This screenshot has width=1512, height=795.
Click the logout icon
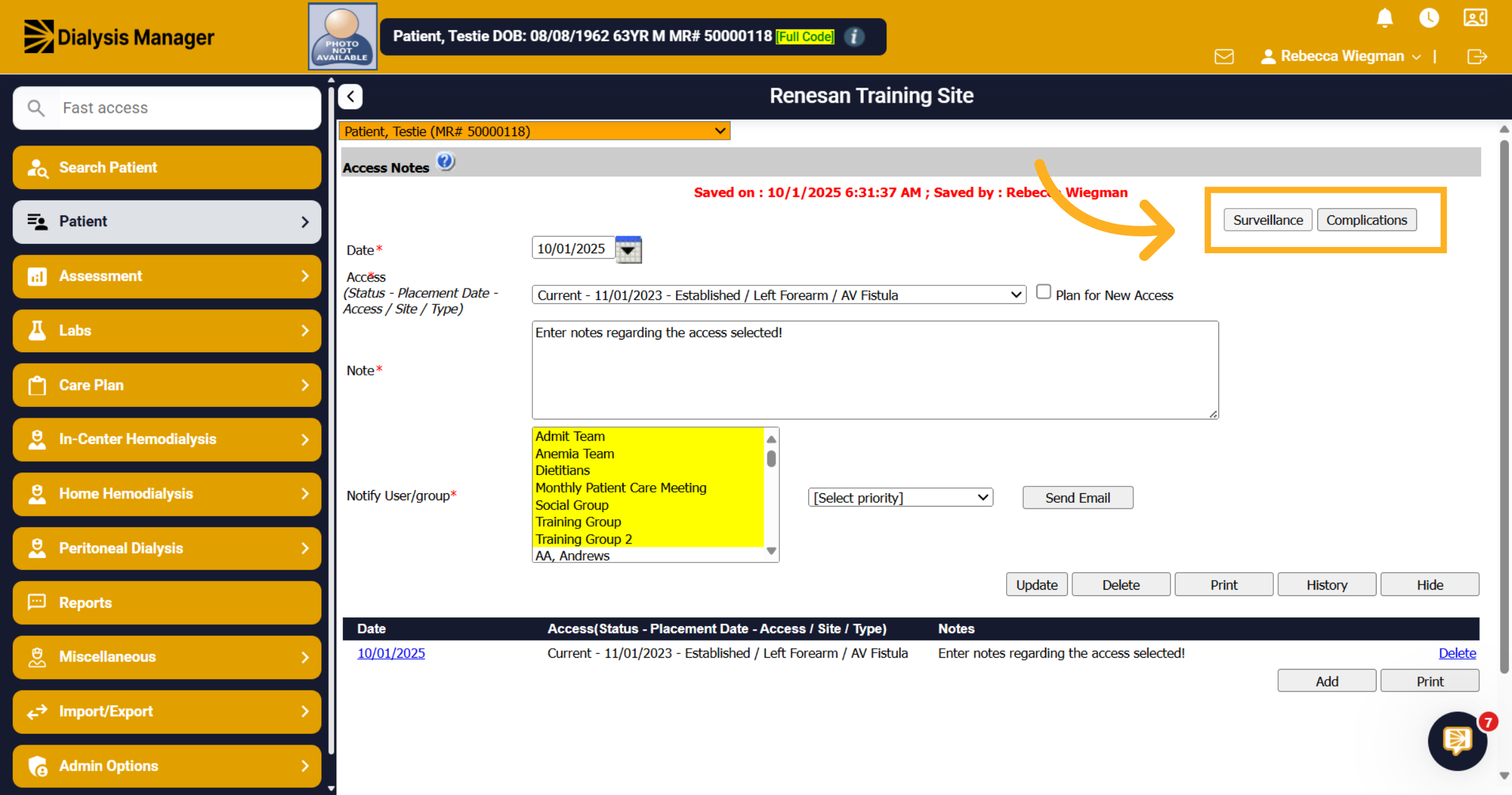point(1477,57)
